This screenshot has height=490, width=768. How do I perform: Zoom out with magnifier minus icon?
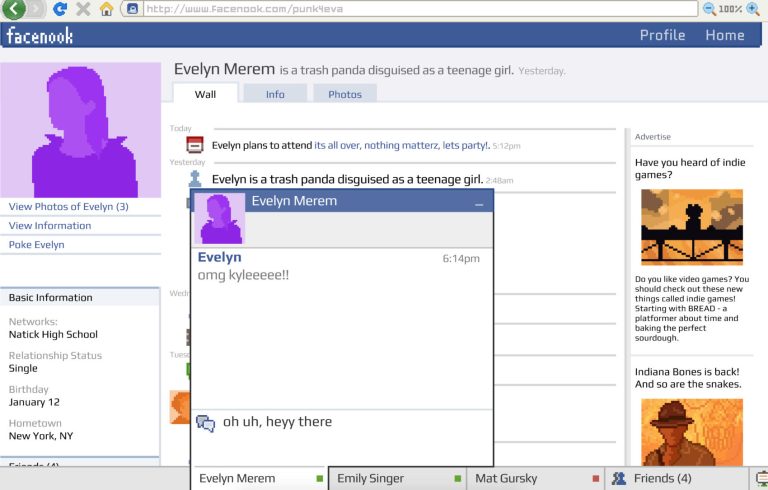point(709,9)
